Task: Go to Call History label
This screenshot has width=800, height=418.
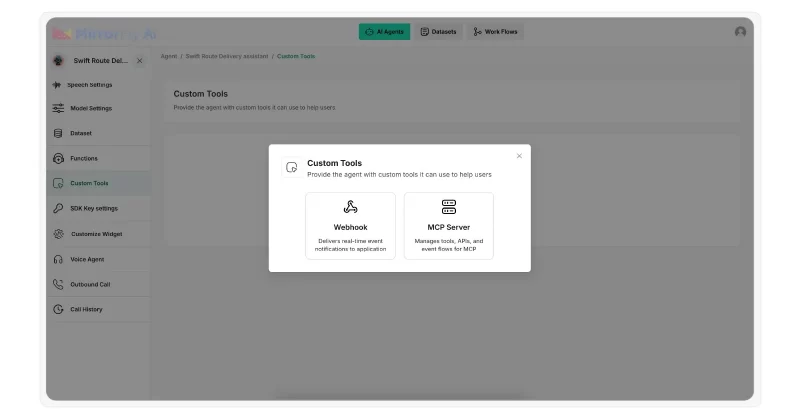Action: [86, 309]
